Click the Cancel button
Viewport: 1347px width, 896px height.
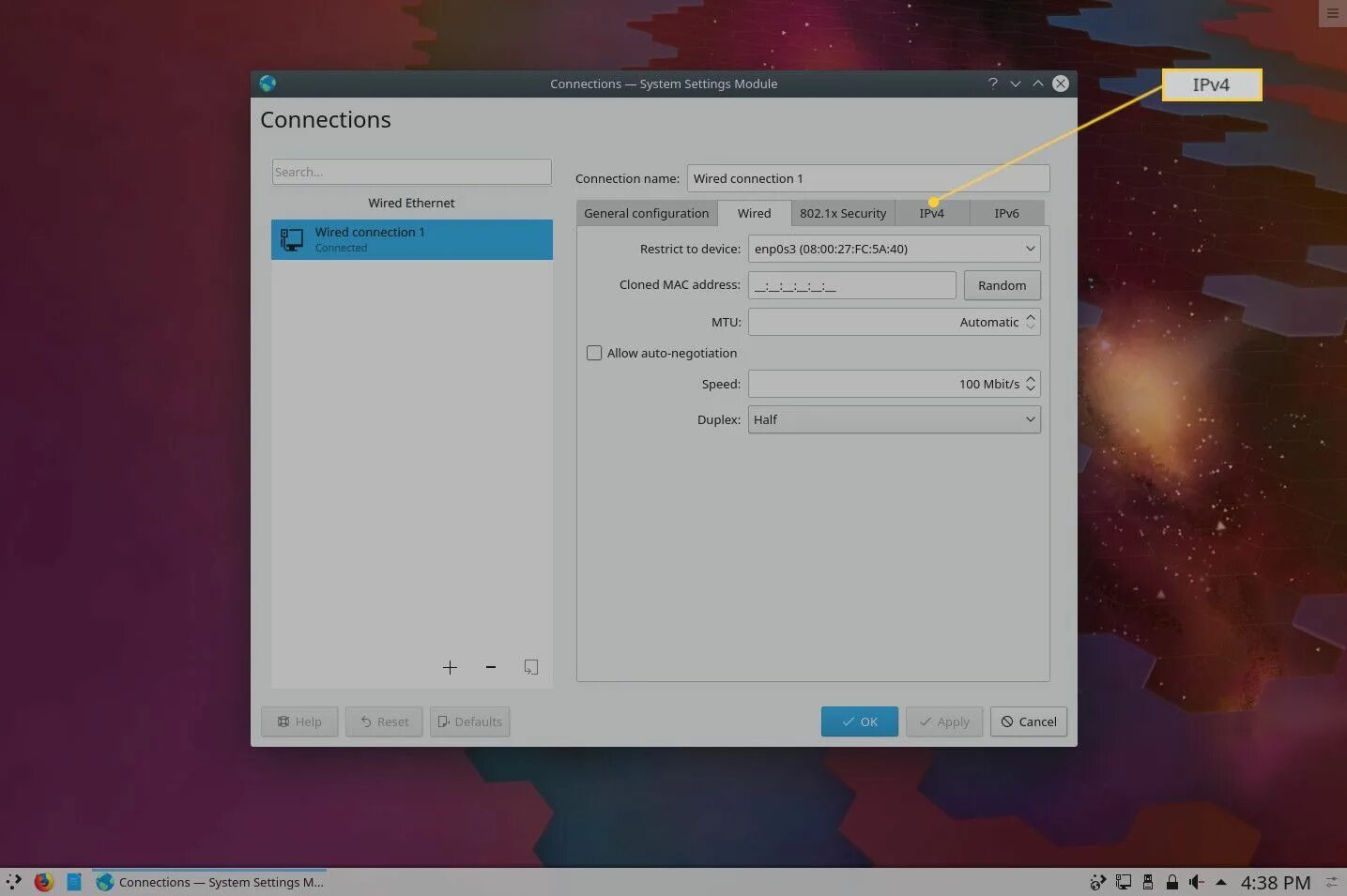[1028, 721]
